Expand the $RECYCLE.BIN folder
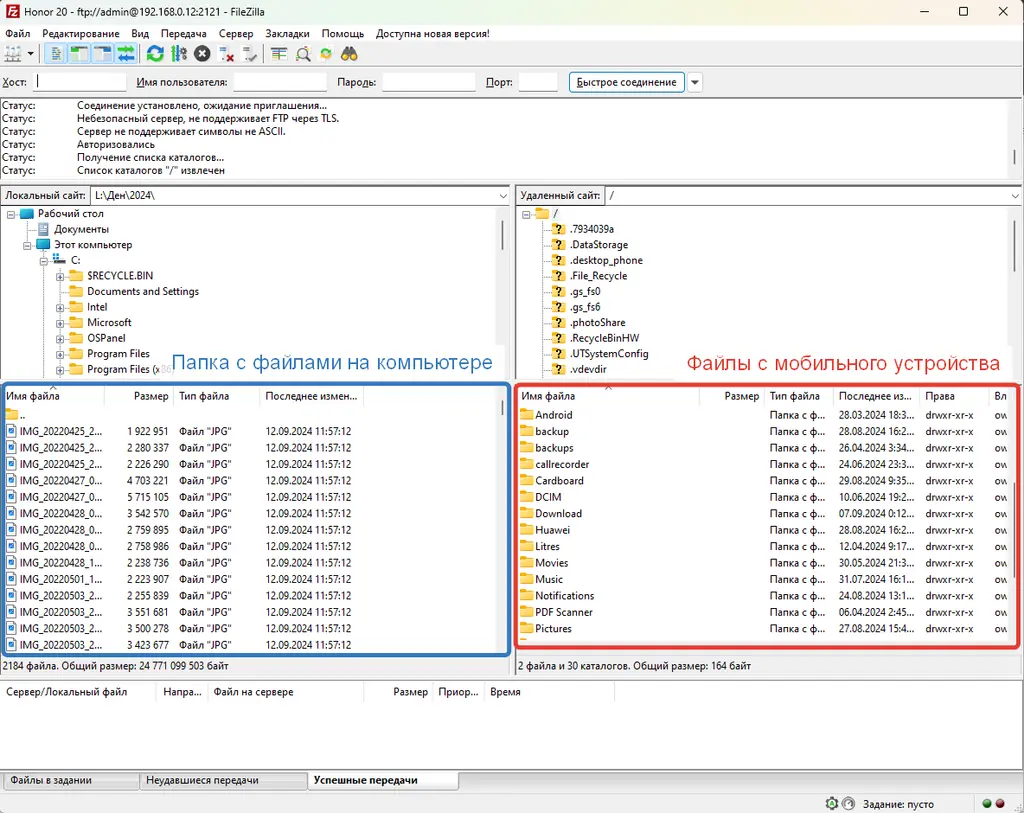Viewport: 1024px width, 813px height. (x=60, y=277)
